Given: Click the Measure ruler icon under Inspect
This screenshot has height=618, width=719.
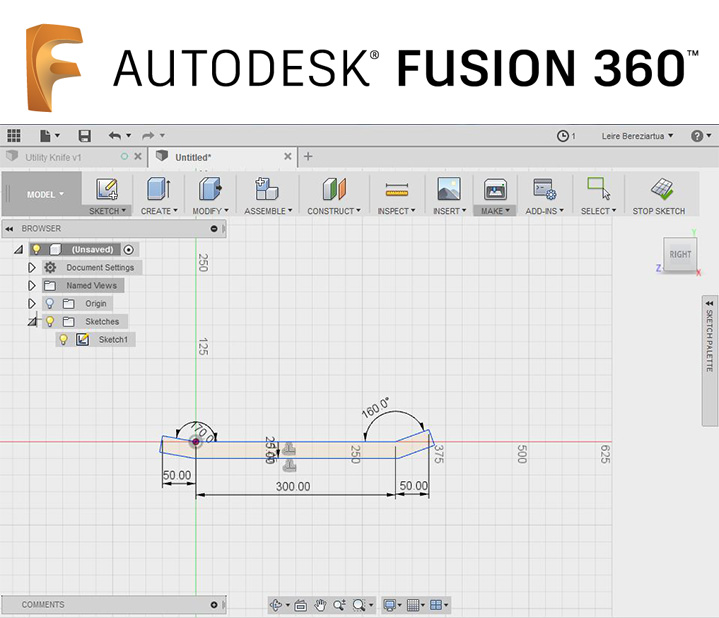Looking at the screenshot, I should click(x=397, y=189).
